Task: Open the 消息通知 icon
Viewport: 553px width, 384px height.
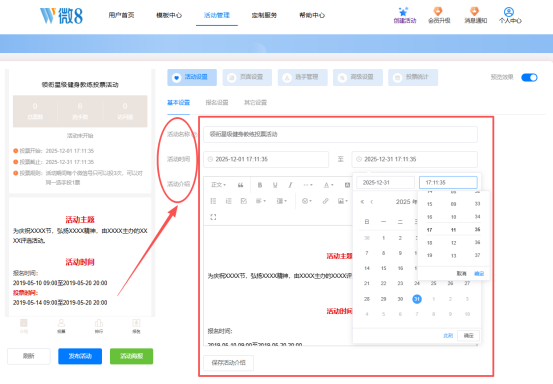Action: [475, 15]
